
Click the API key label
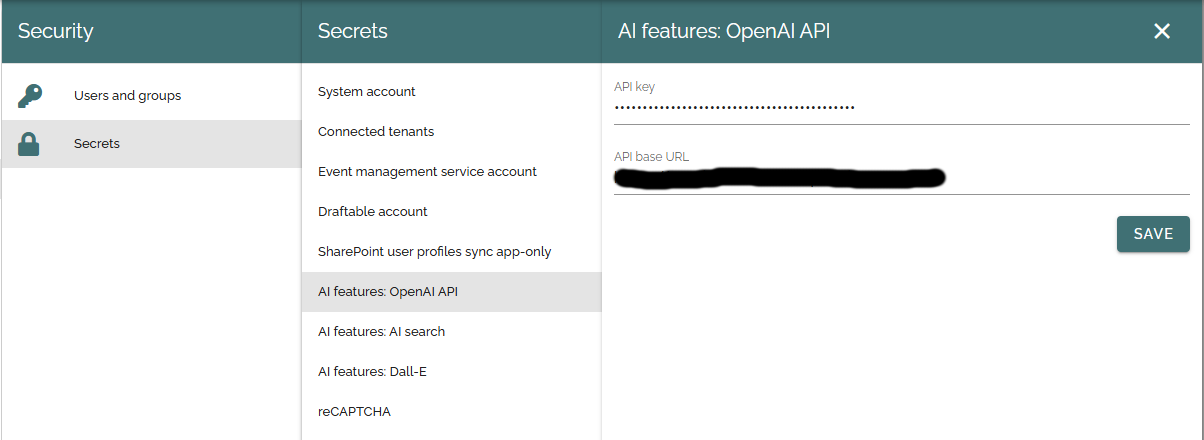[x=635, y=87]
